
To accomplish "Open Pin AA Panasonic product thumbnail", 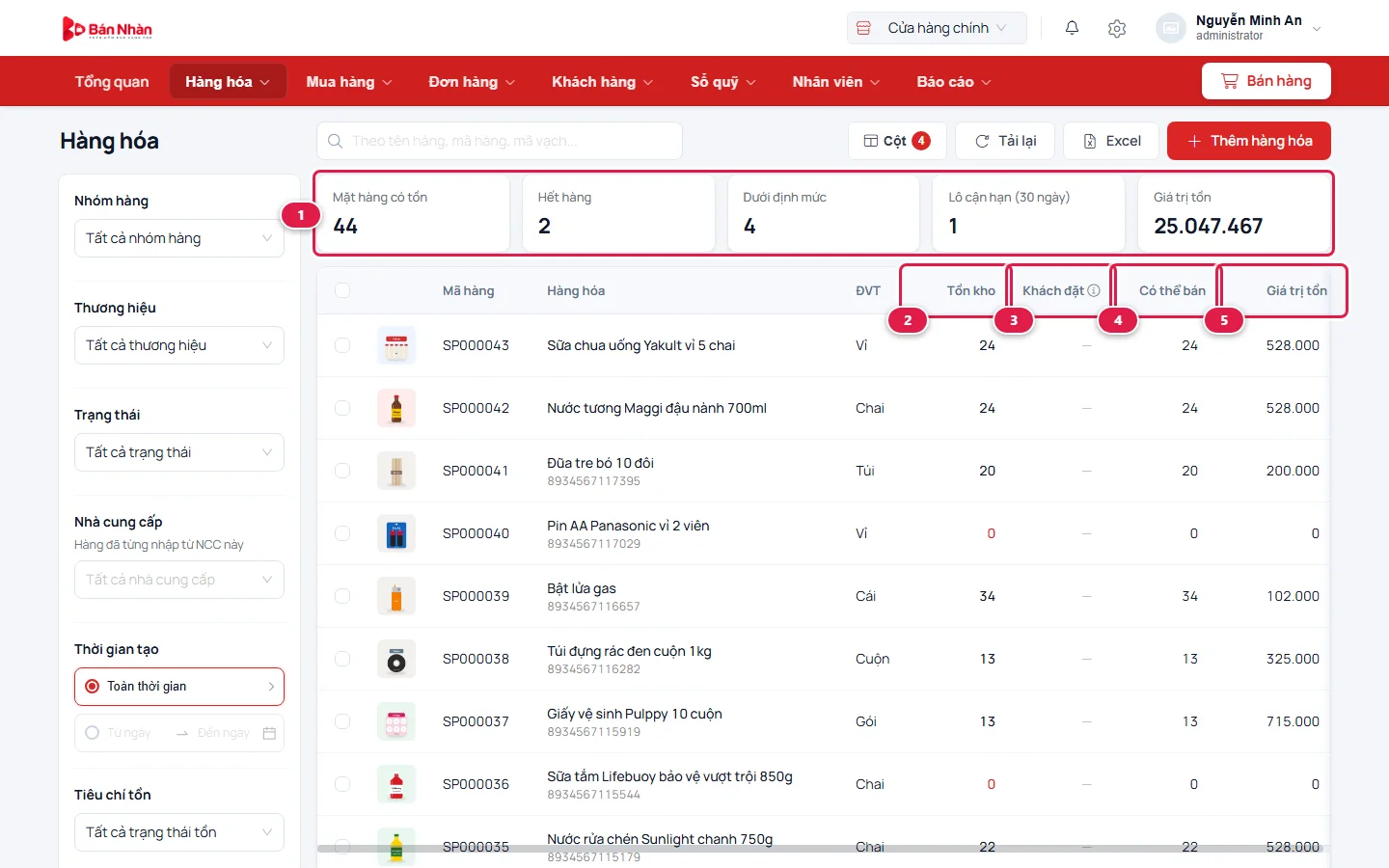I will pos(396,533).
